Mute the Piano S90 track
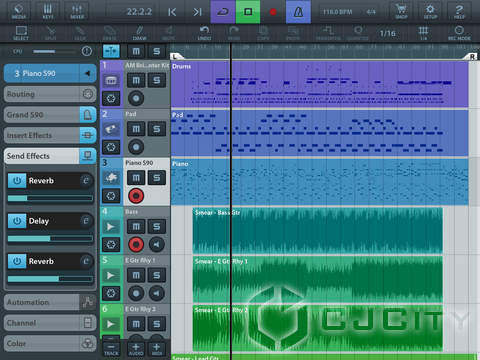 pyautogui.click(x=136, y=178)
